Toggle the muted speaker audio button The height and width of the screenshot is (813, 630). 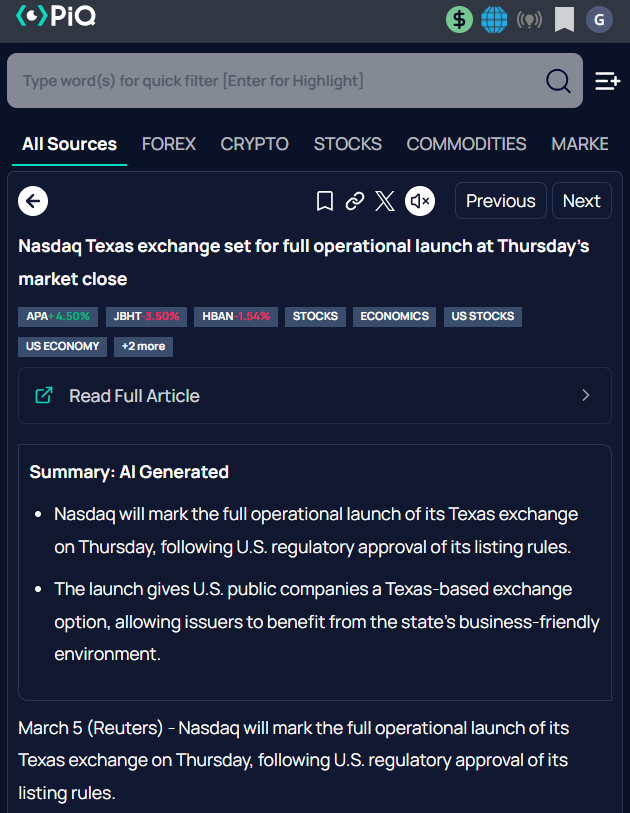click(420, 201)
